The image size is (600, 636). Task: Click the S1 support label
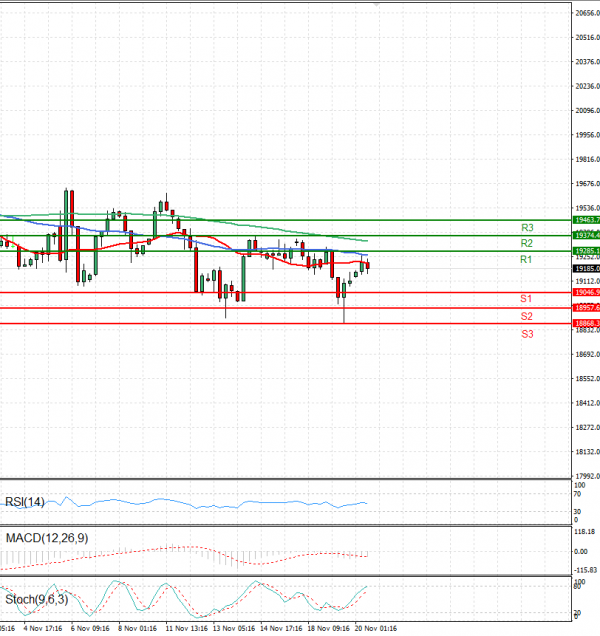click(x=526, y=299)
